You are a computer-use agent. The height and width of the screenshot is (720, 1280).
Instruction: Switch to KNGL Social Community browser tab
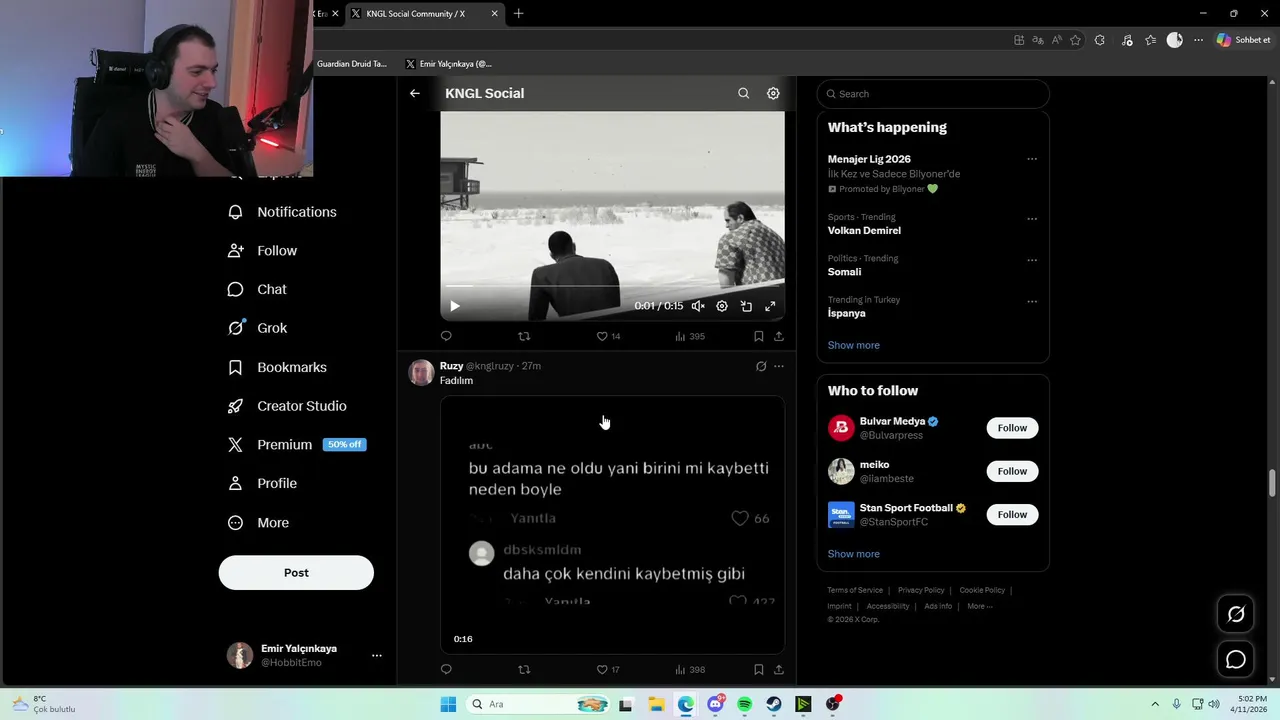(424, 14)
